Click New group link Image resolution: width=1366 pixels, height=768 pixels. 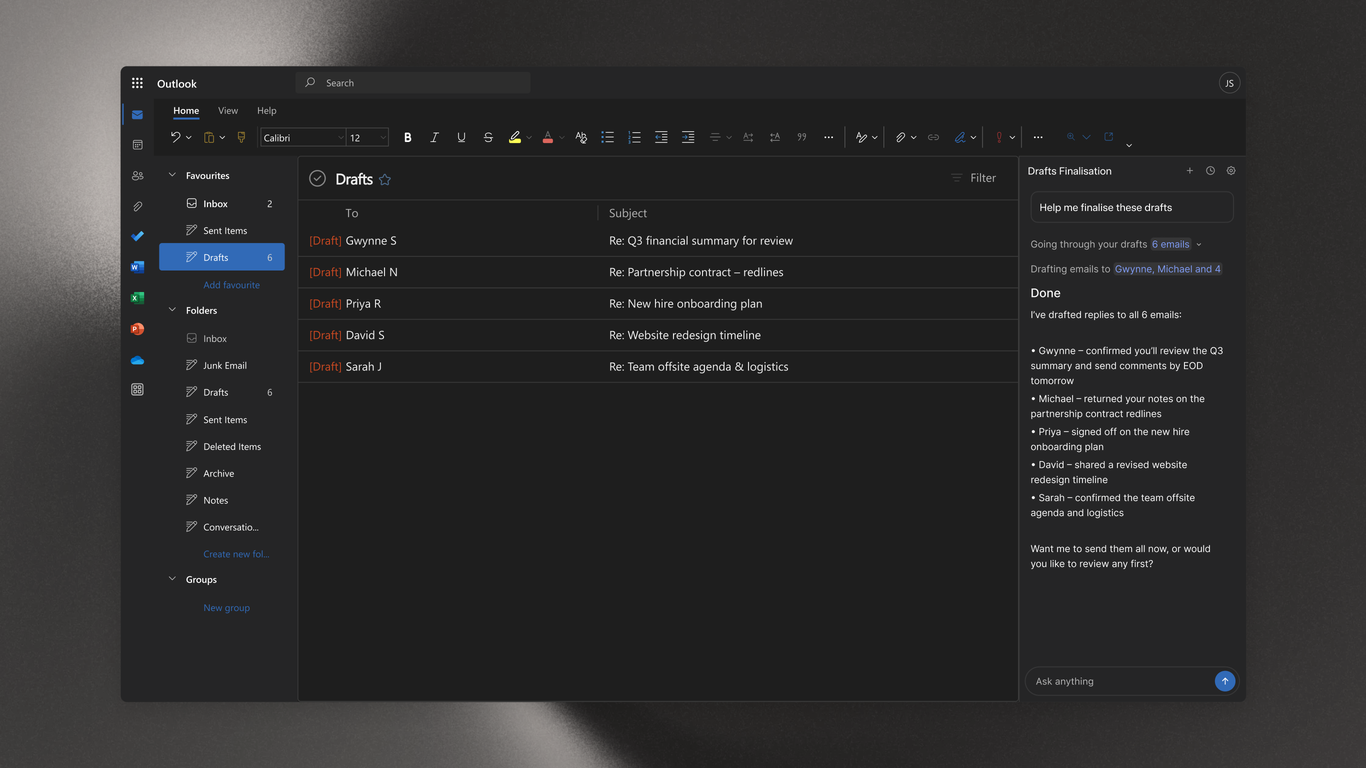pos(226,608)
